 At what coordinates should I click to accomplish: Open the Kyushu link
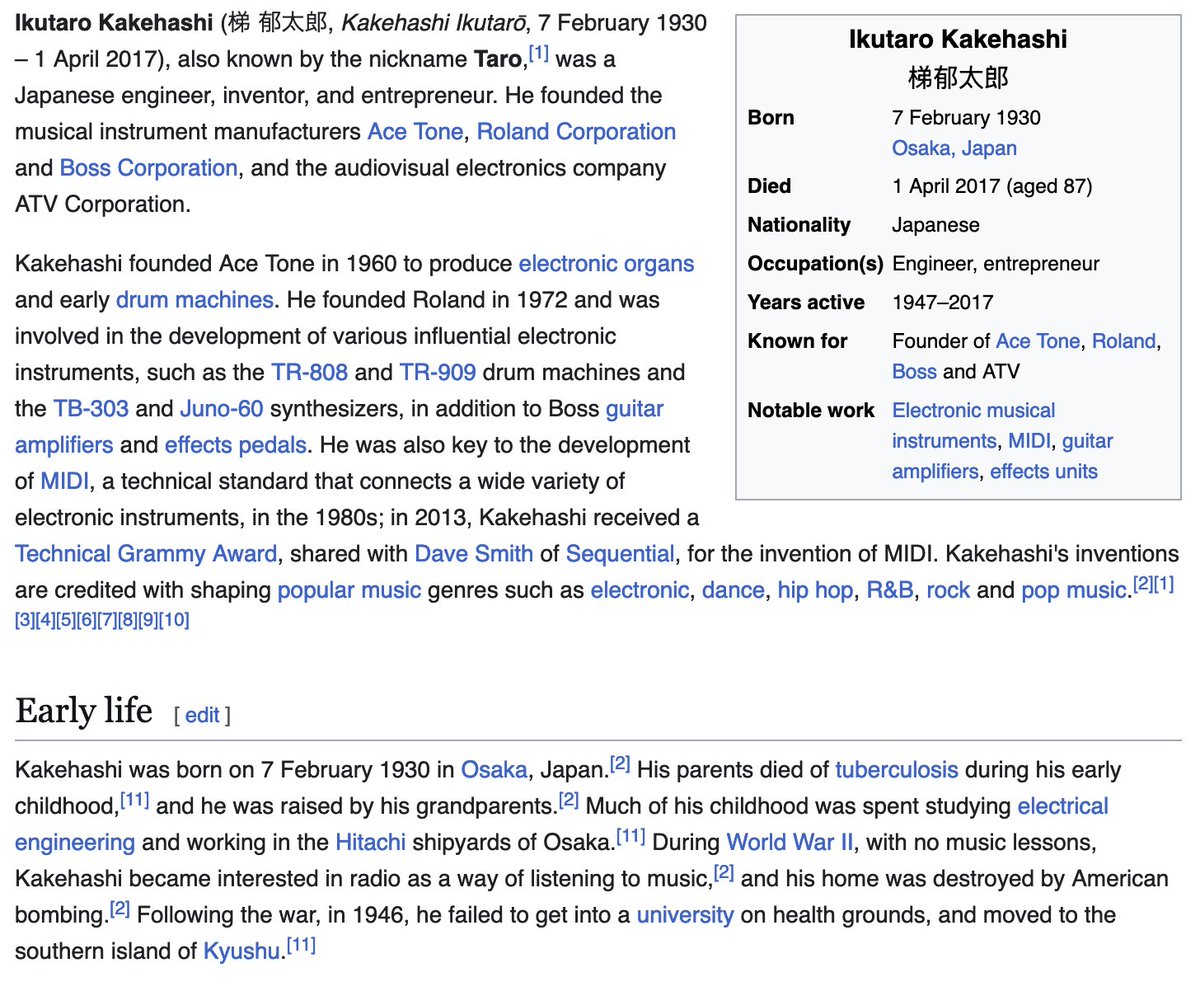(x=243, y=951)
